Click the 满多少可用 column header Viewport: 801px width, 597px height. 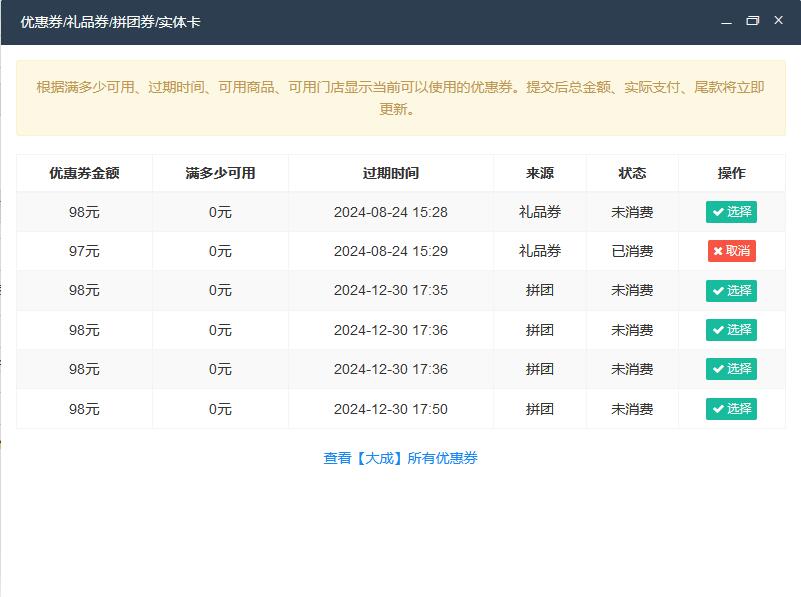220,173
